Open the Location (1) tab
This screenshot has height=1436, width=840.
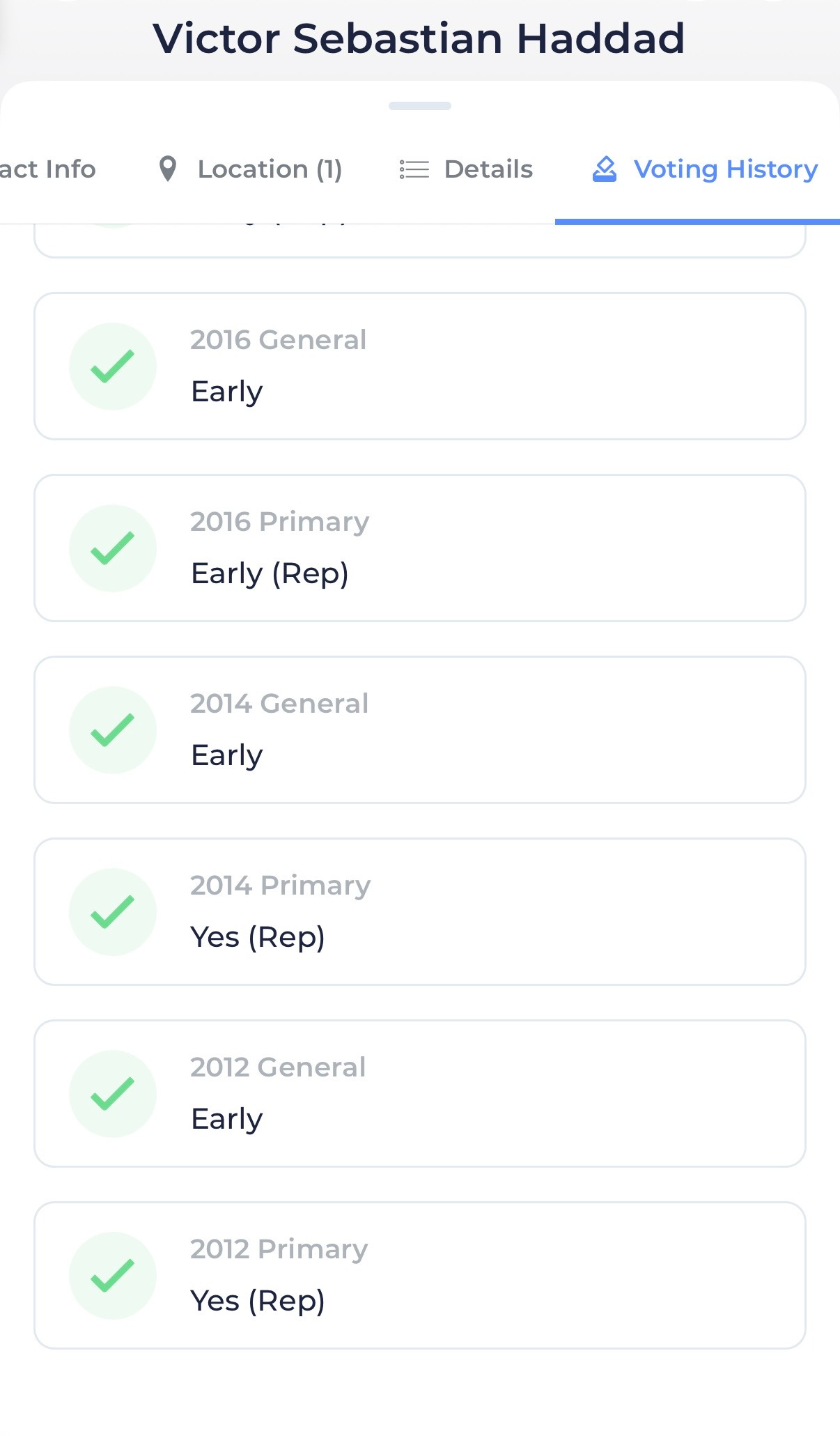click(x=270, y=169)
